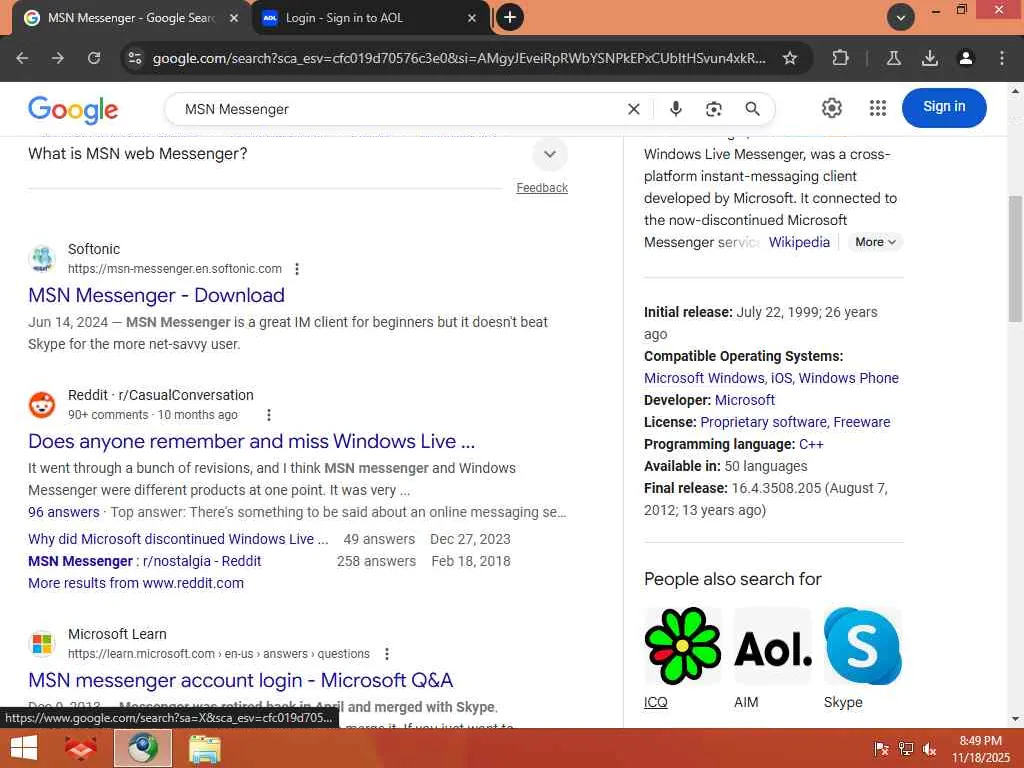Submit search with magnifier icon
1024x768 pixels.
click(x=752, y=109)
